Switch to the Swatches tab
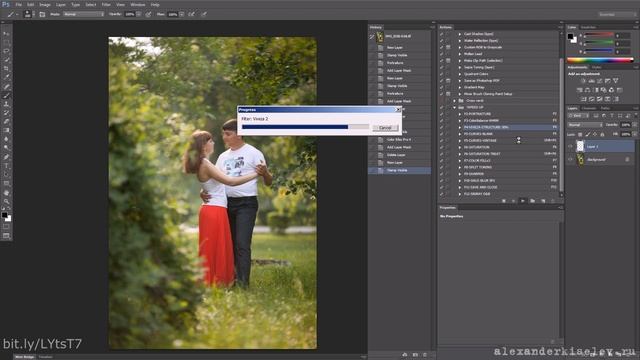This screenshot has height=360, width=640. 588,27
